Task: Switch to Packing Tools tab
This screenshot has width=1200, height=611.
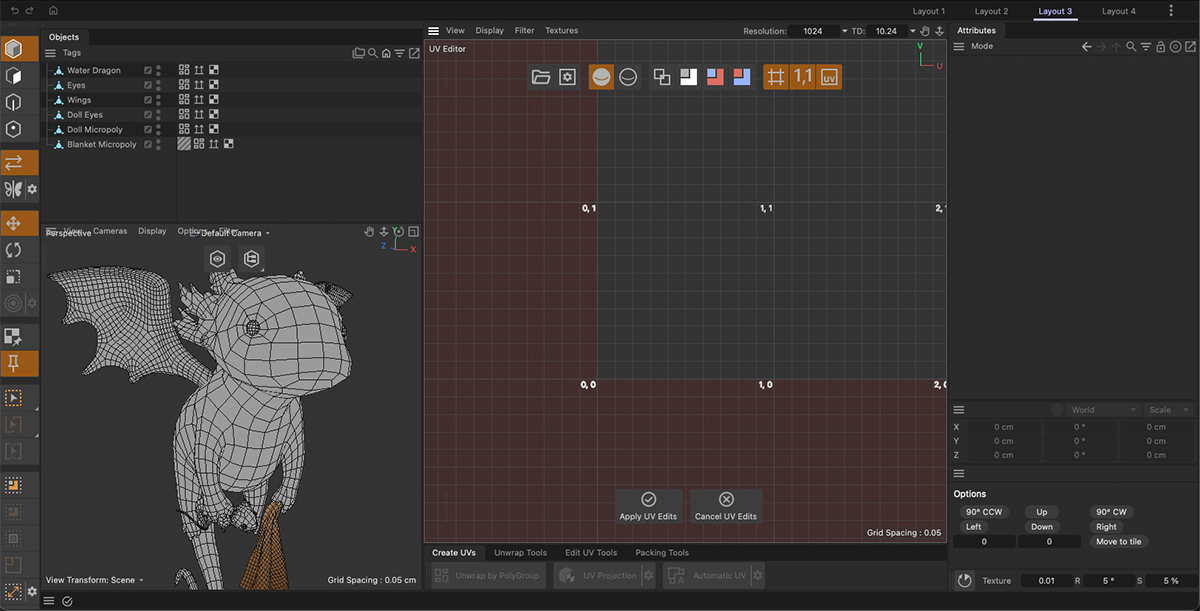Action: point(662,552)
